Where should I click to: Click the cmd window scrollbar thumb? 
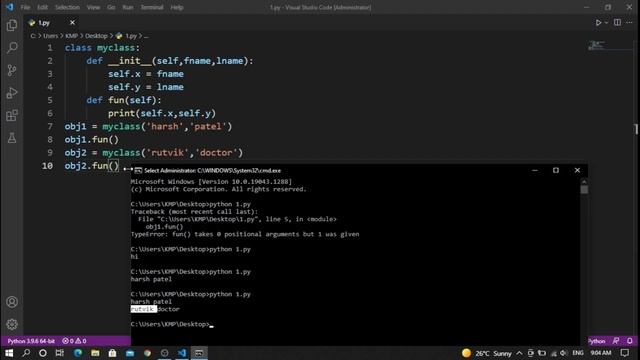coord(584,190)
